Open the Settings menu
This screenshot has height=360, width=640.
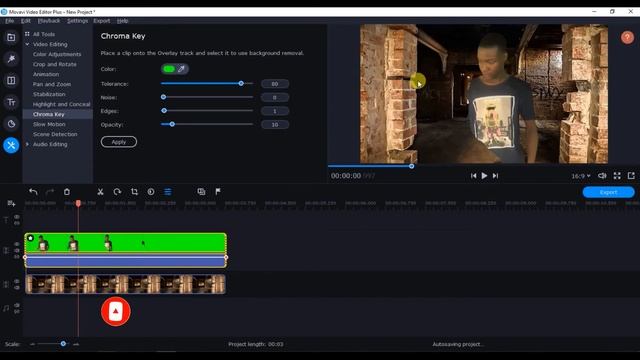[x=77, y=21]
